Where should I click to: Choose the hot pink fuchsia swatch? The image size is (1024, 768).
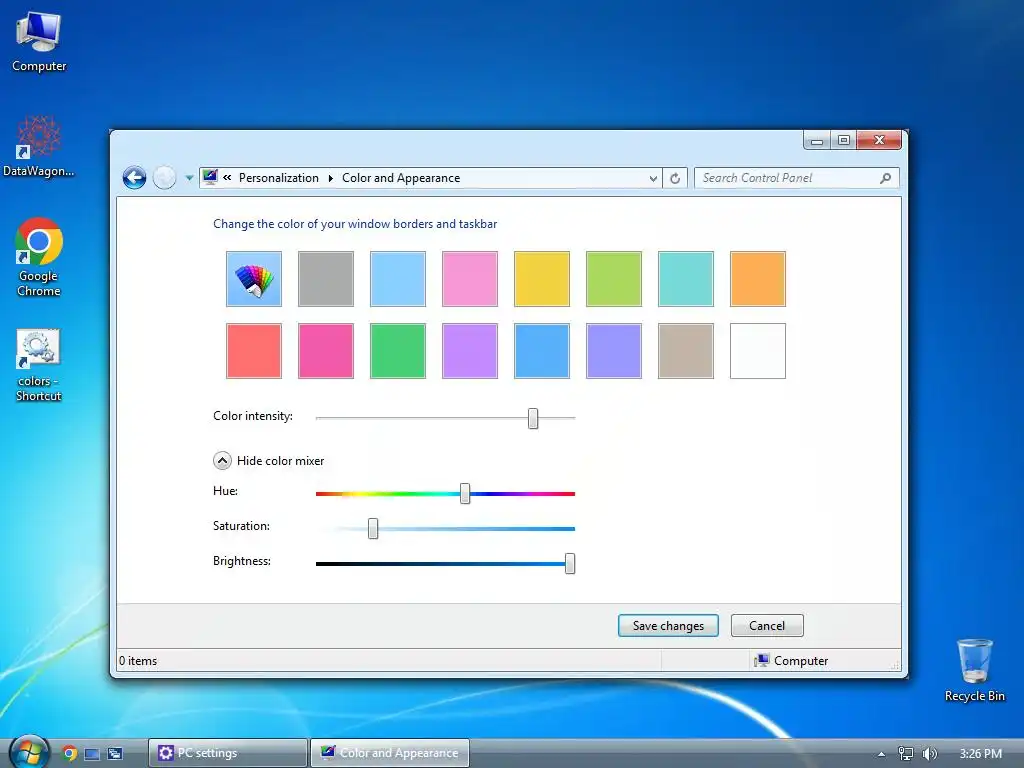tap(326, 351)
